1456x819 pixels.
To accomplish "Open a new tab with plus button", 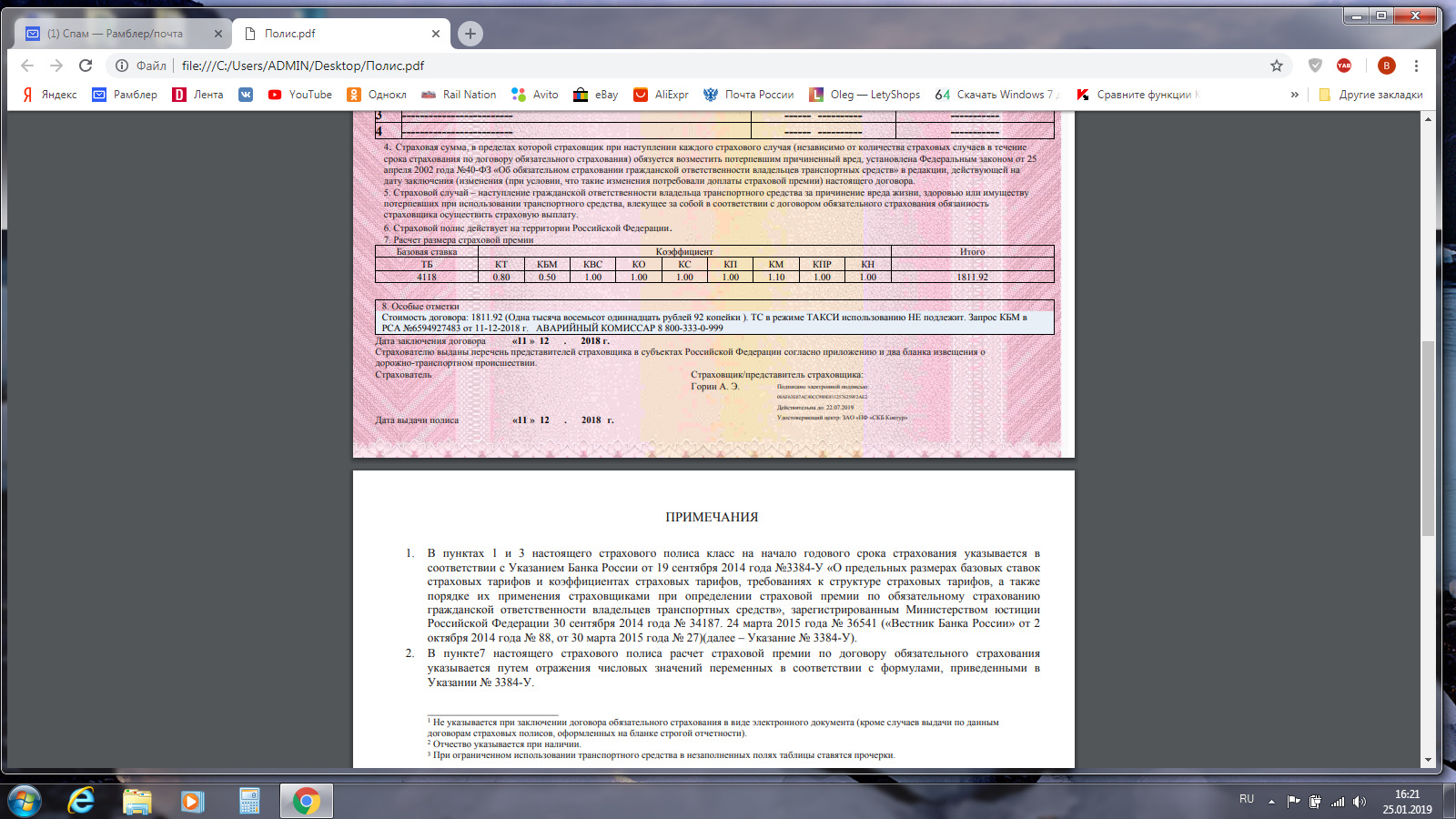I will (x=470, y=34).
